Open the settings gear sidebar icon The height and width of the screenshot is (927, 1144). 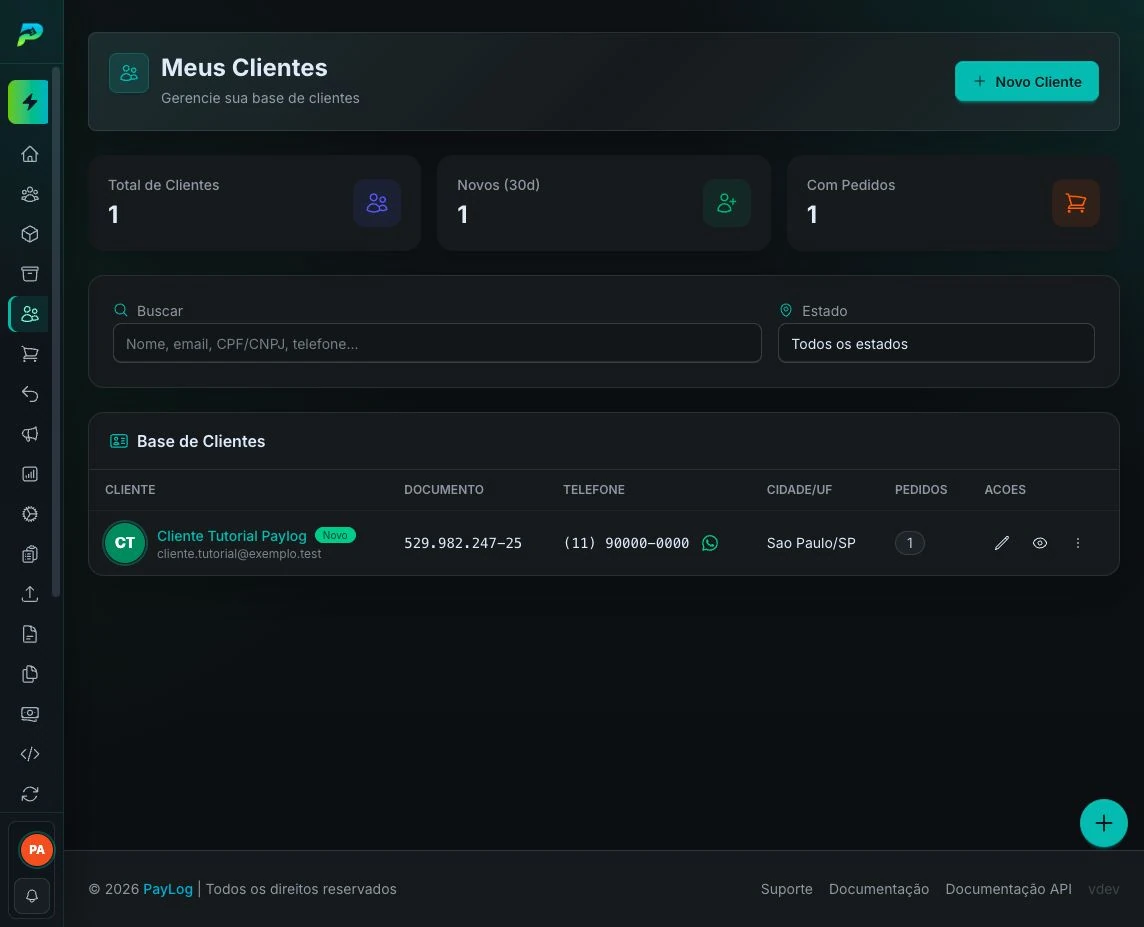pos(30,514)
